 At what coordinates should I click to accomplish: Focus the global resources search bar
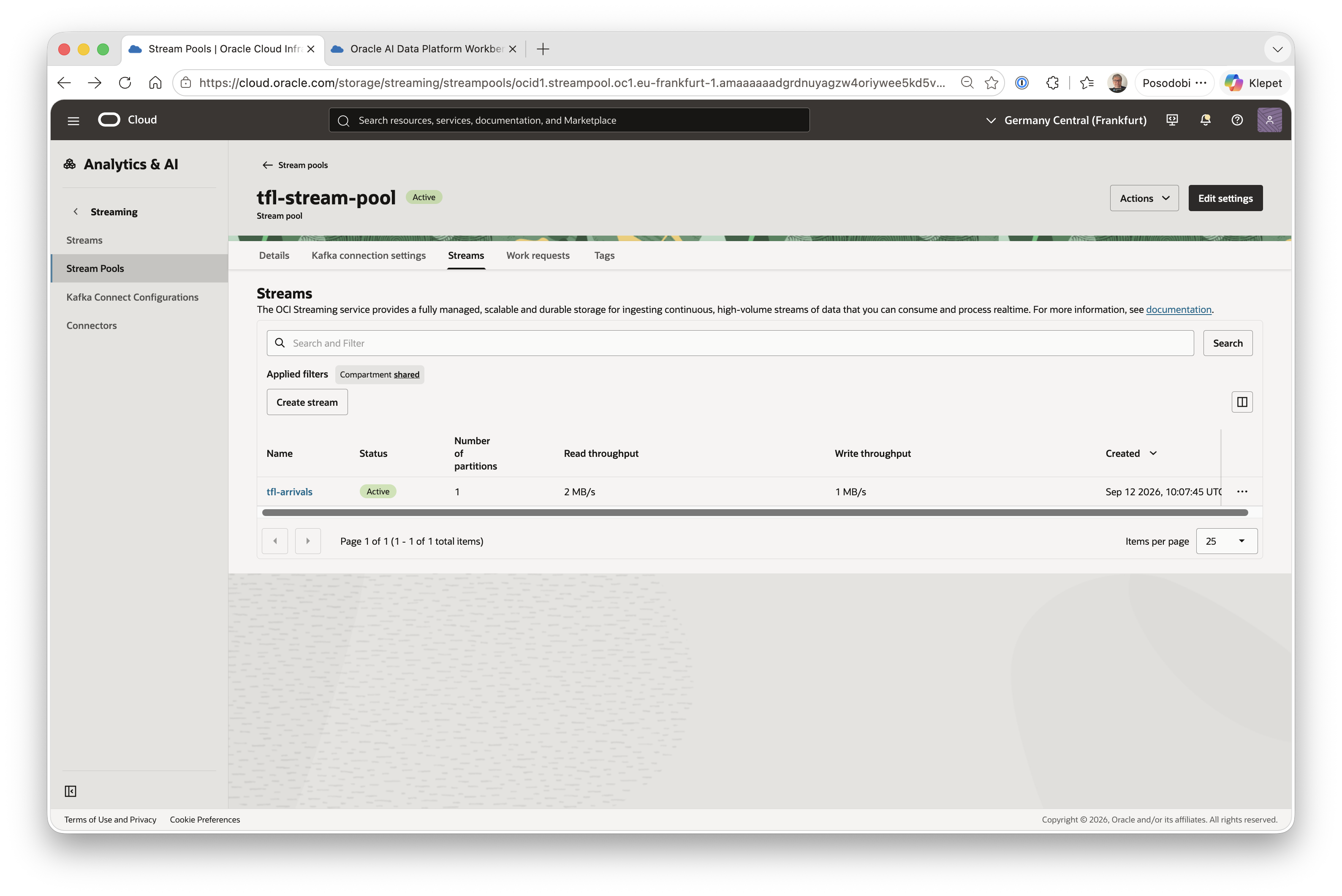569,120
